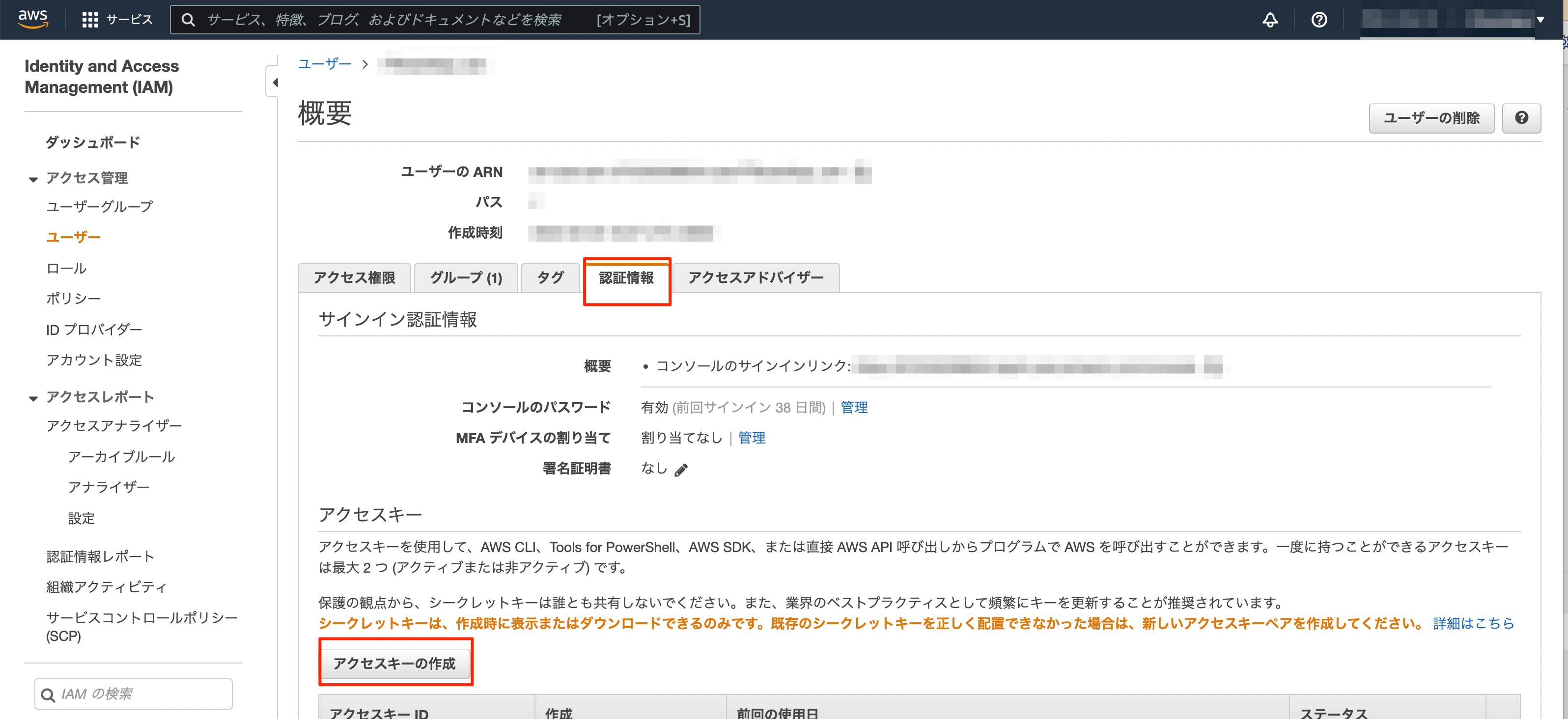Open the services grid menu icon
1568x719 pixels.
[x=90, y=20]
